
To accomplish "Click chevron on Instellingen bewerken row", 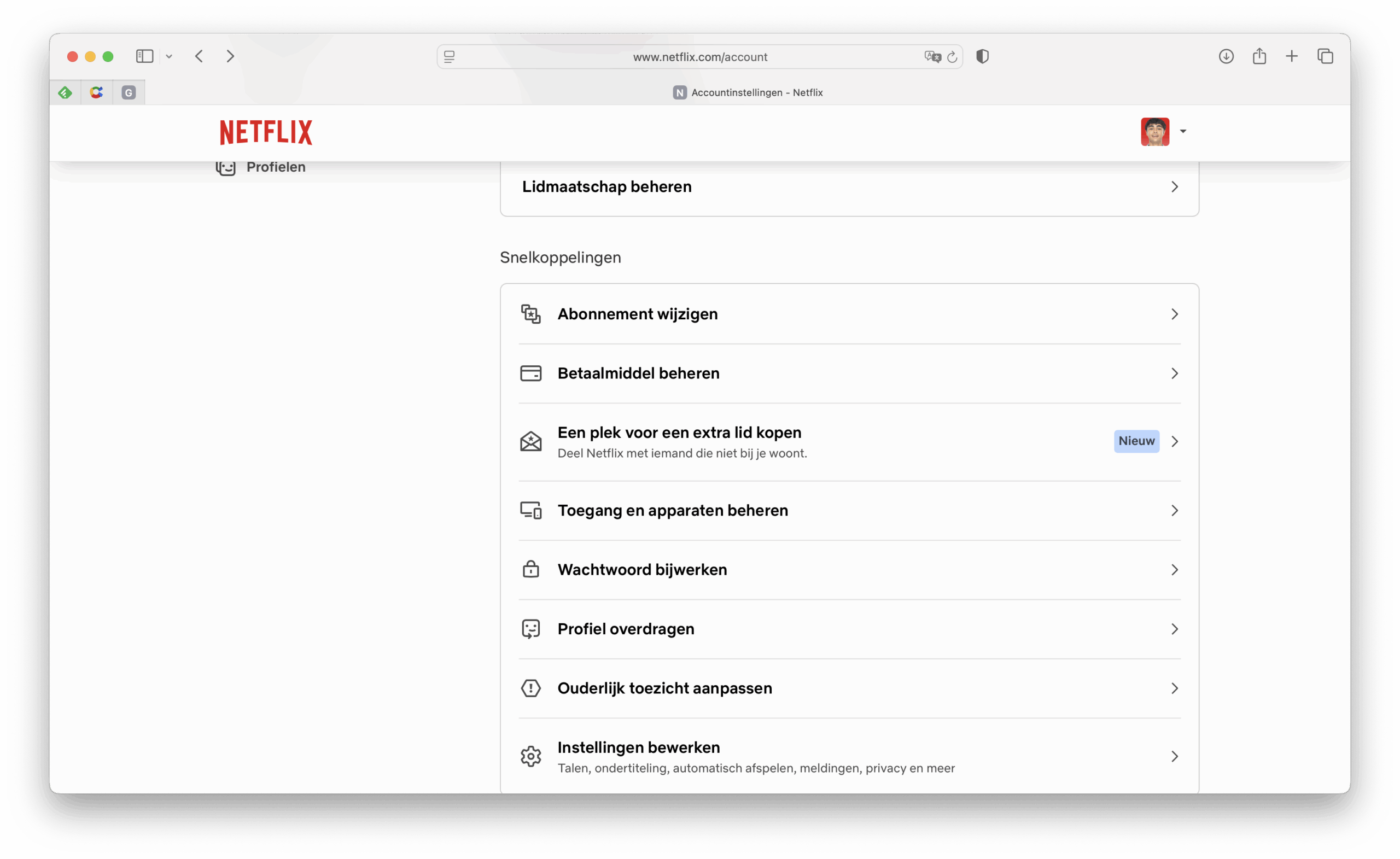I will (1175, 757).
